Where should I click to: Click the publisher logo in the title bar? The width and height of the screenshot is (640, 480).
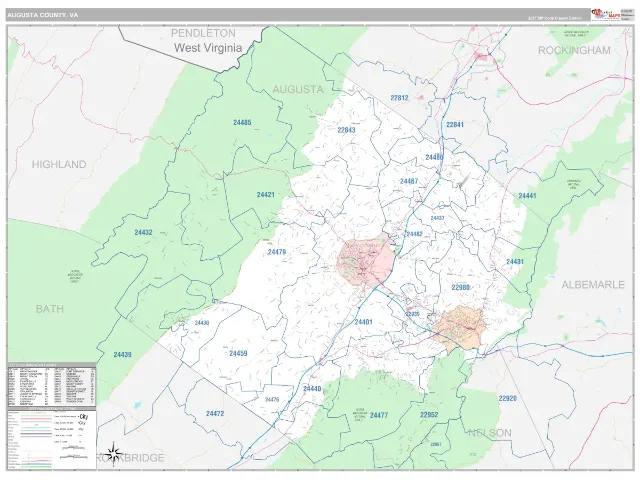[x=606, y=14]
